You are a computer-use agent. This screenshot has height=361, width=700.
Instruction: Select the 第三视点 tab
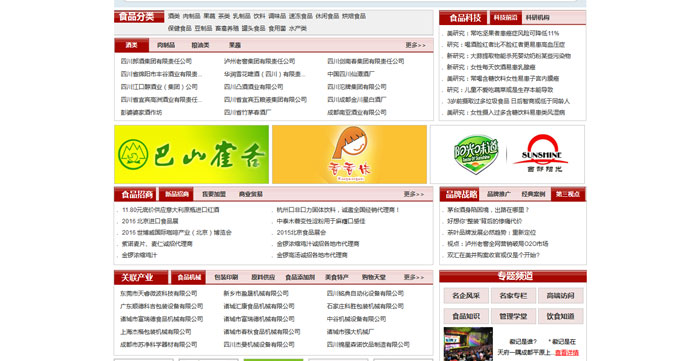tap(568, 194)
